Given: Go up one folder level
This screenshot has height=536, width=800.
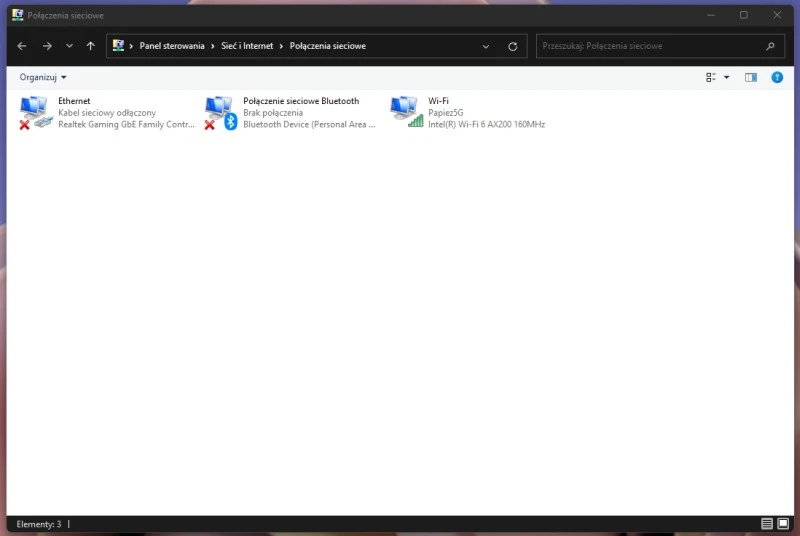Looking at the screenshot, I should click(91, 46).
